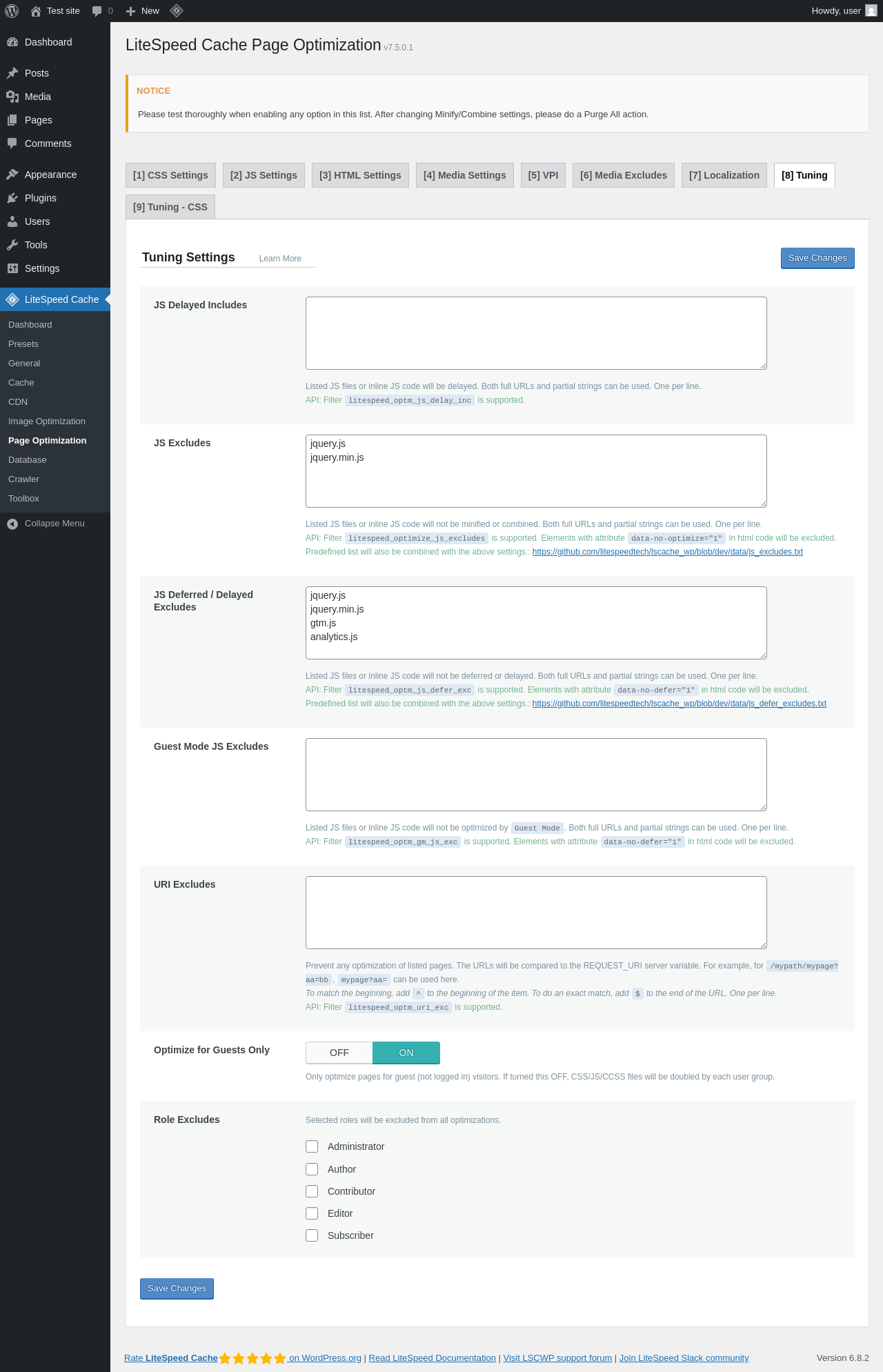Open the [4] Media Settings tab

tap(465, 175)
